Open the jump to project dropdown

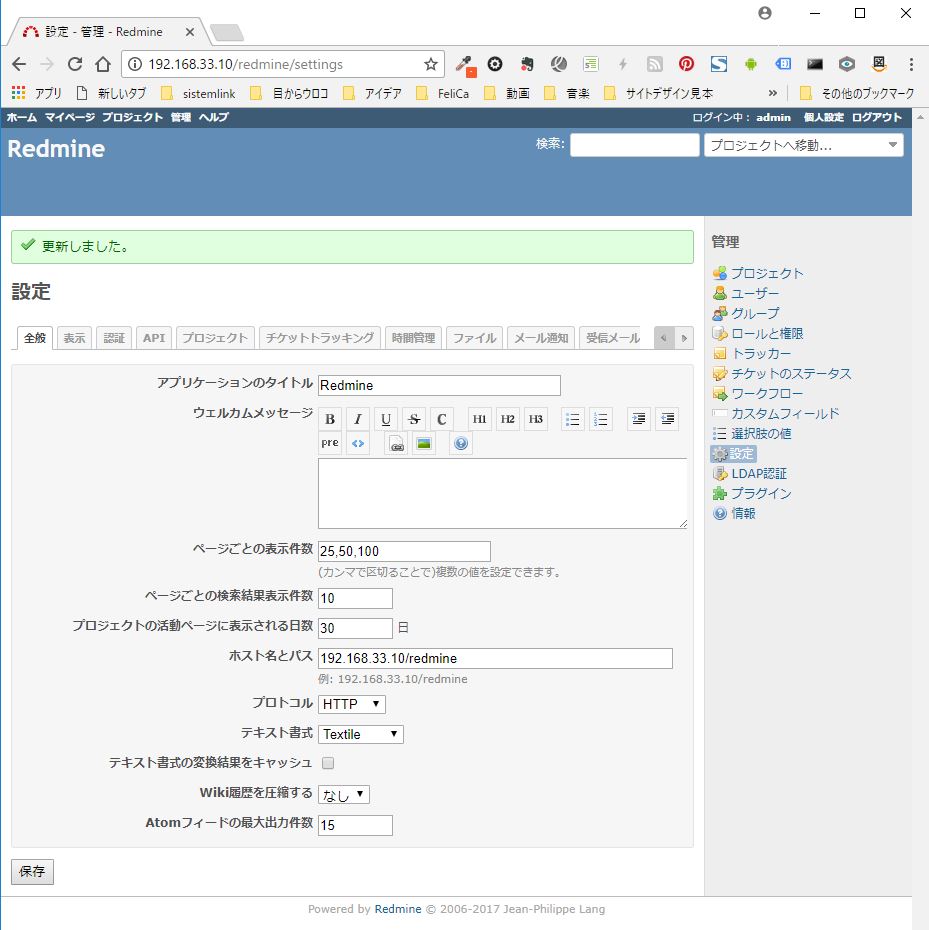click(x=804, y=145)
